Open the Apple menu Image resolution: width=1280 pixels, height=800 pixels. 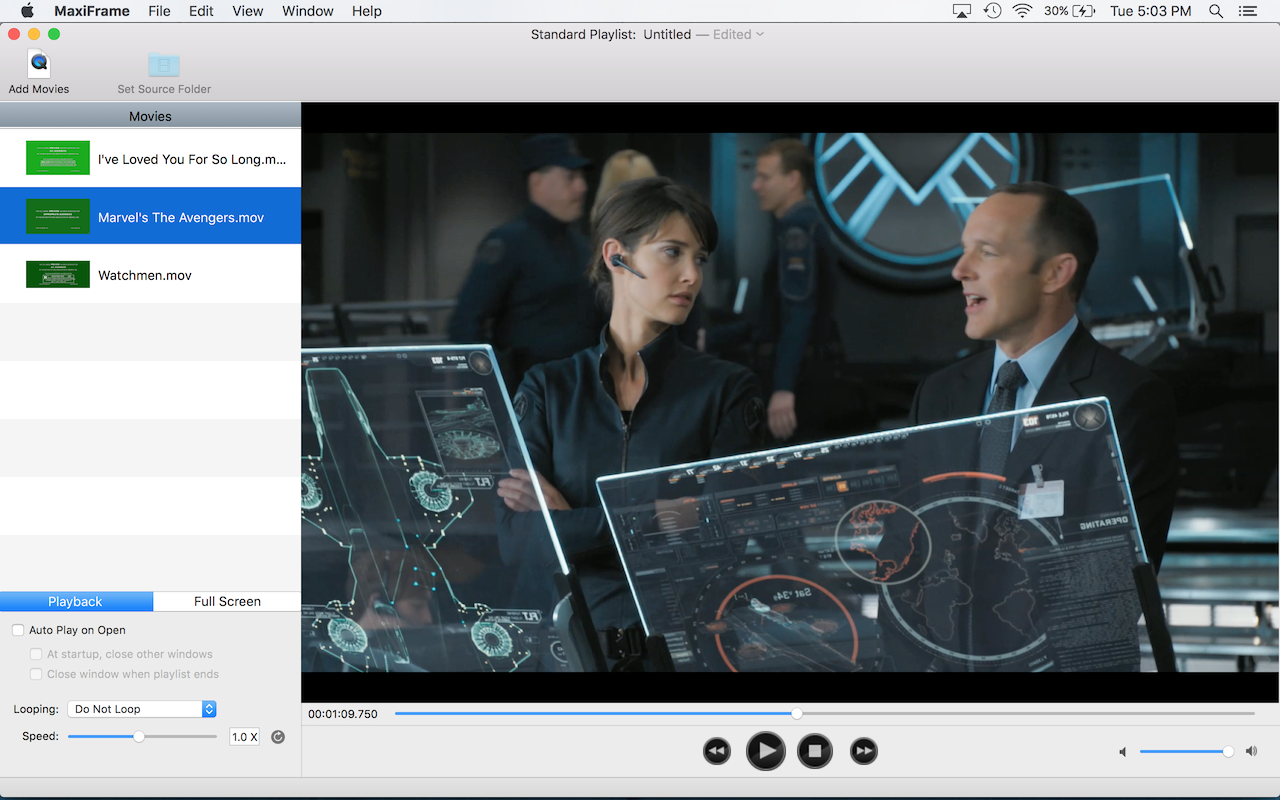coord(27,11)
